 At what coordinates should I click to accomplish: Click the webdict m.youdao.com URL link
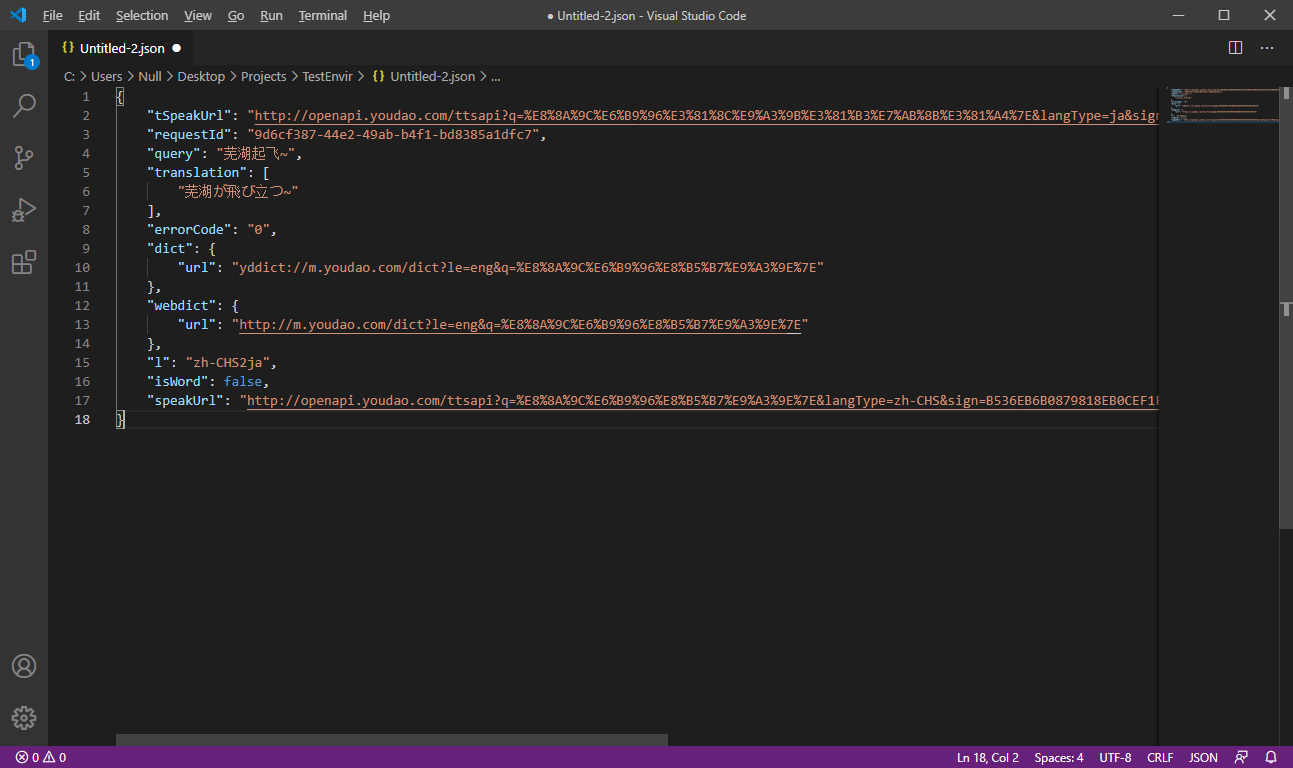coord(520,325)
